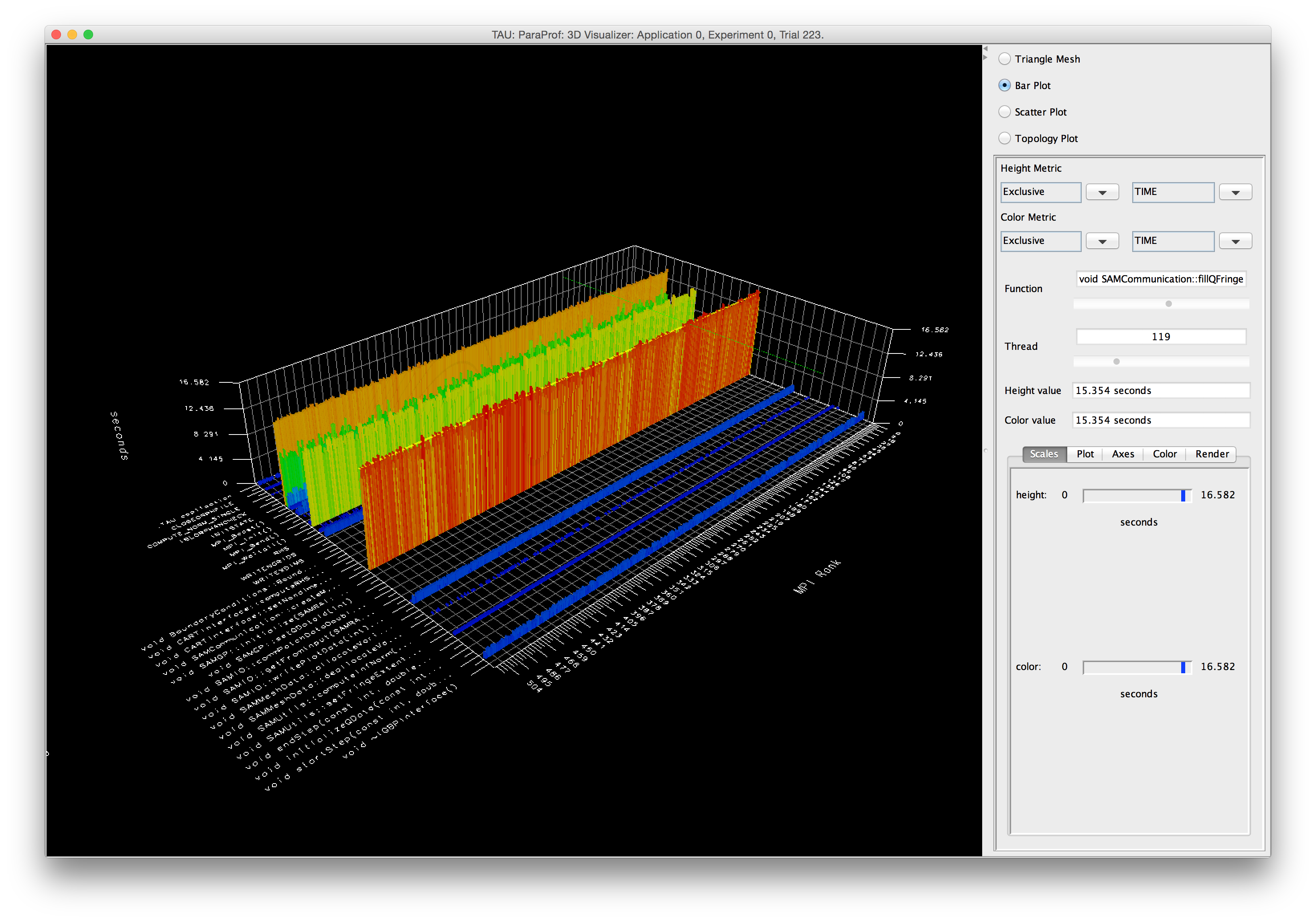This screenshot has height=922, width=1316.
Task: Open the Color tab
Action: (1165, 454)
